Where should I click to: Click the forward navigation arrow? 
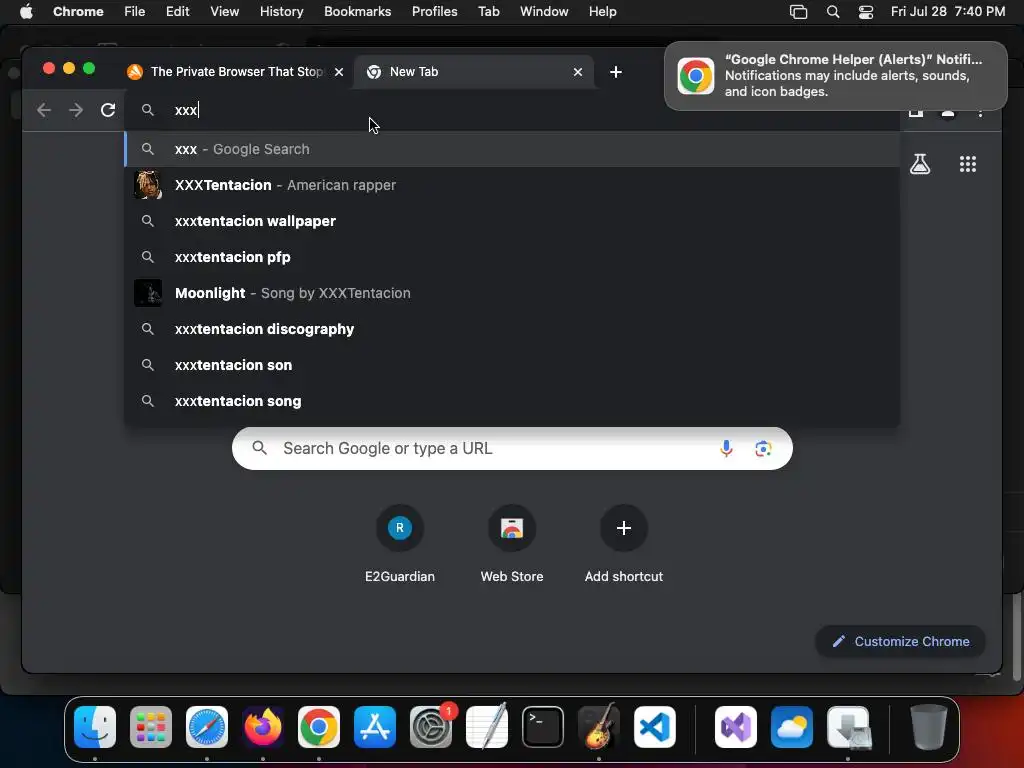pyautogui.click(x=76, y=110)
